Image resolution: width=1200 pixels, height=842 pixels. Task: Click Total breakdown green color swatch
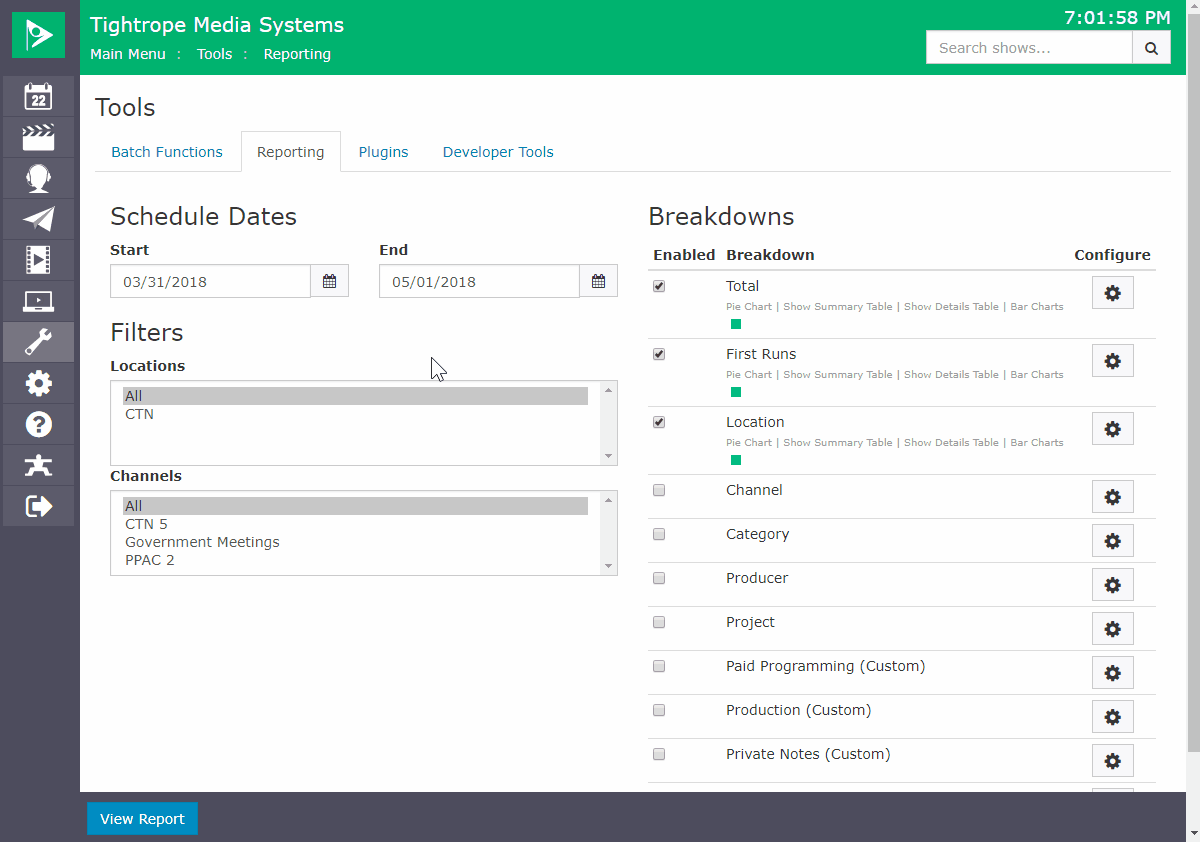(736, 324)
